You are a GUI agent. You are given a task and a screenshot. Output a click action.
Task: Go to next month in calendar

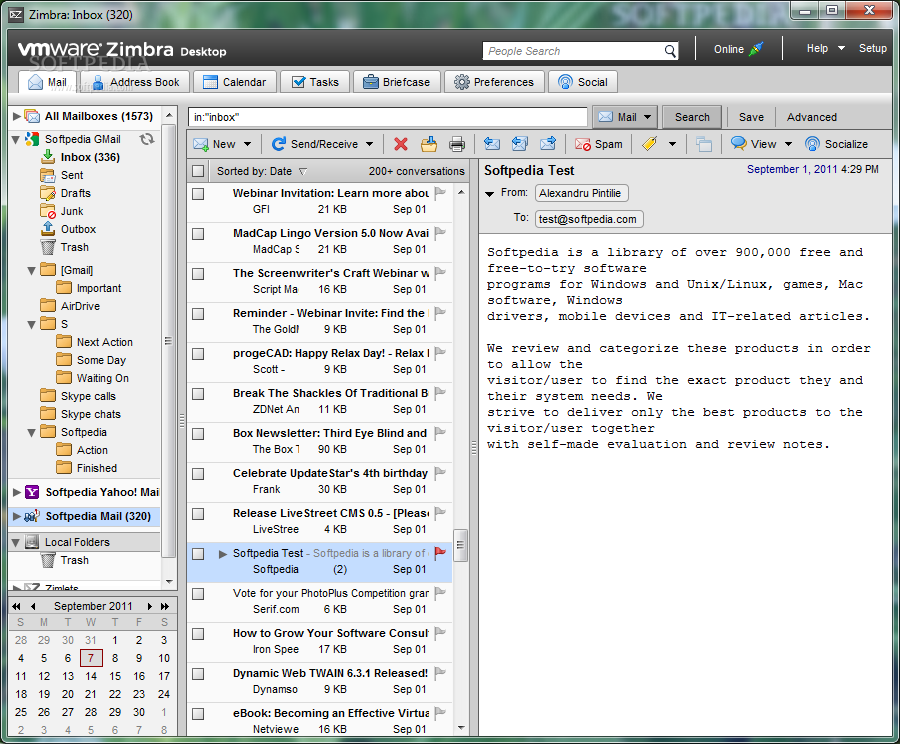click(150, 606)
